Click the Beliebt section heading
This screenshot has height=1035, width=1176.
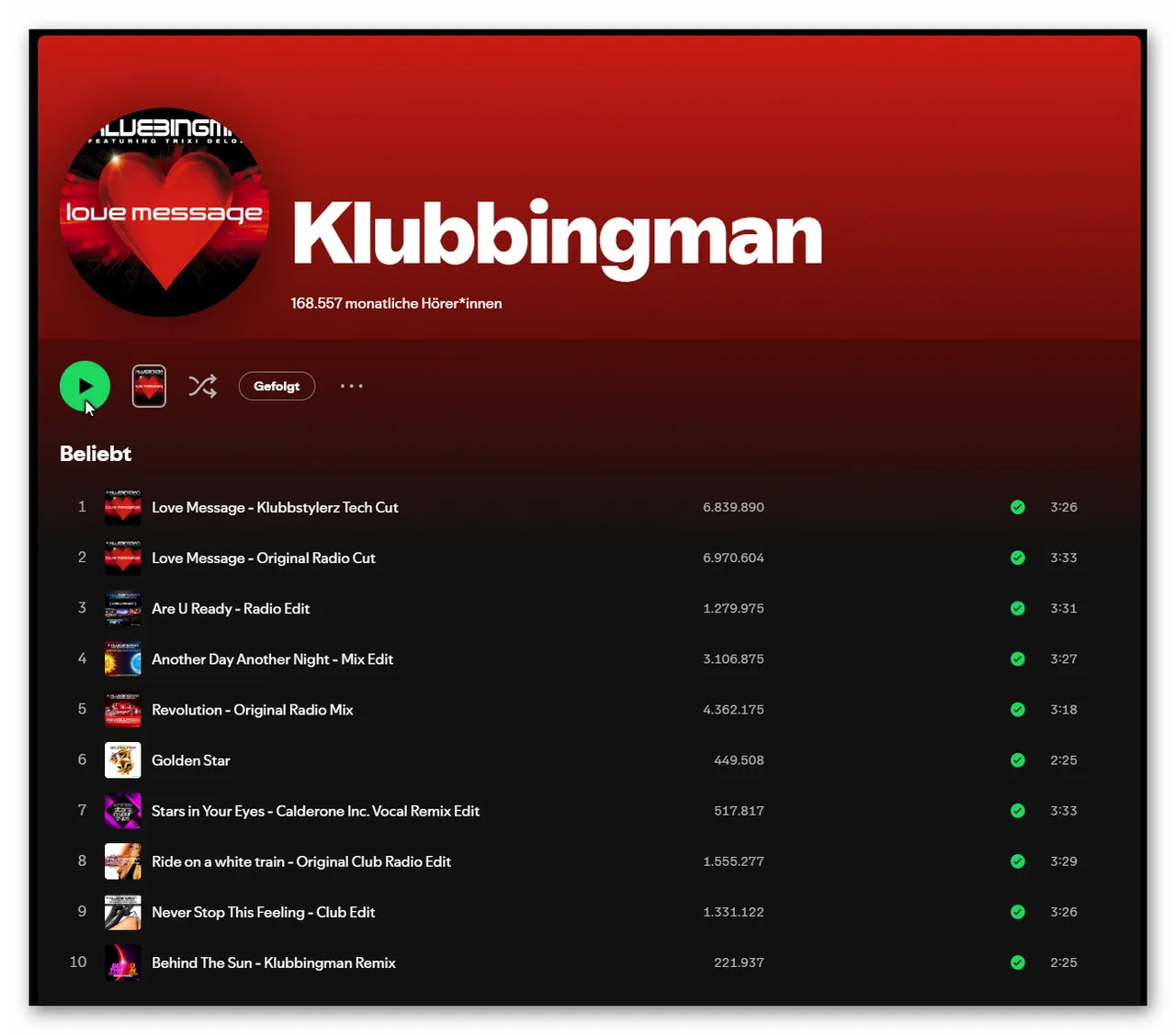click(x=96, y=454)
